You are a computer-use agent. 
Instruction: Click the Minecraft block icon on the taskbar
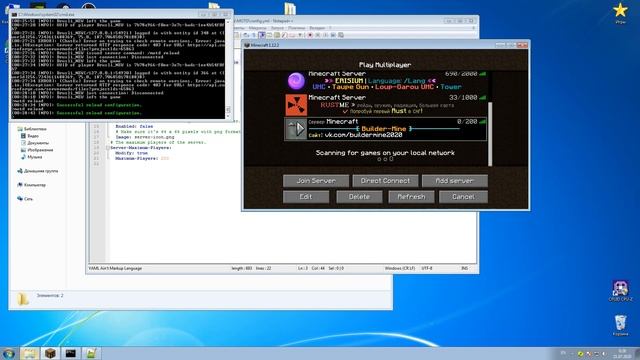pyautogui.click(x=50, y=353)
